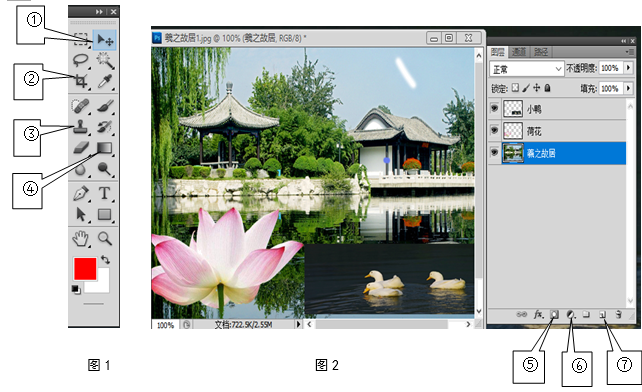Click the 荷花 layer thumbnail
This screenshot has width=642, height=392.
(513, 131)
